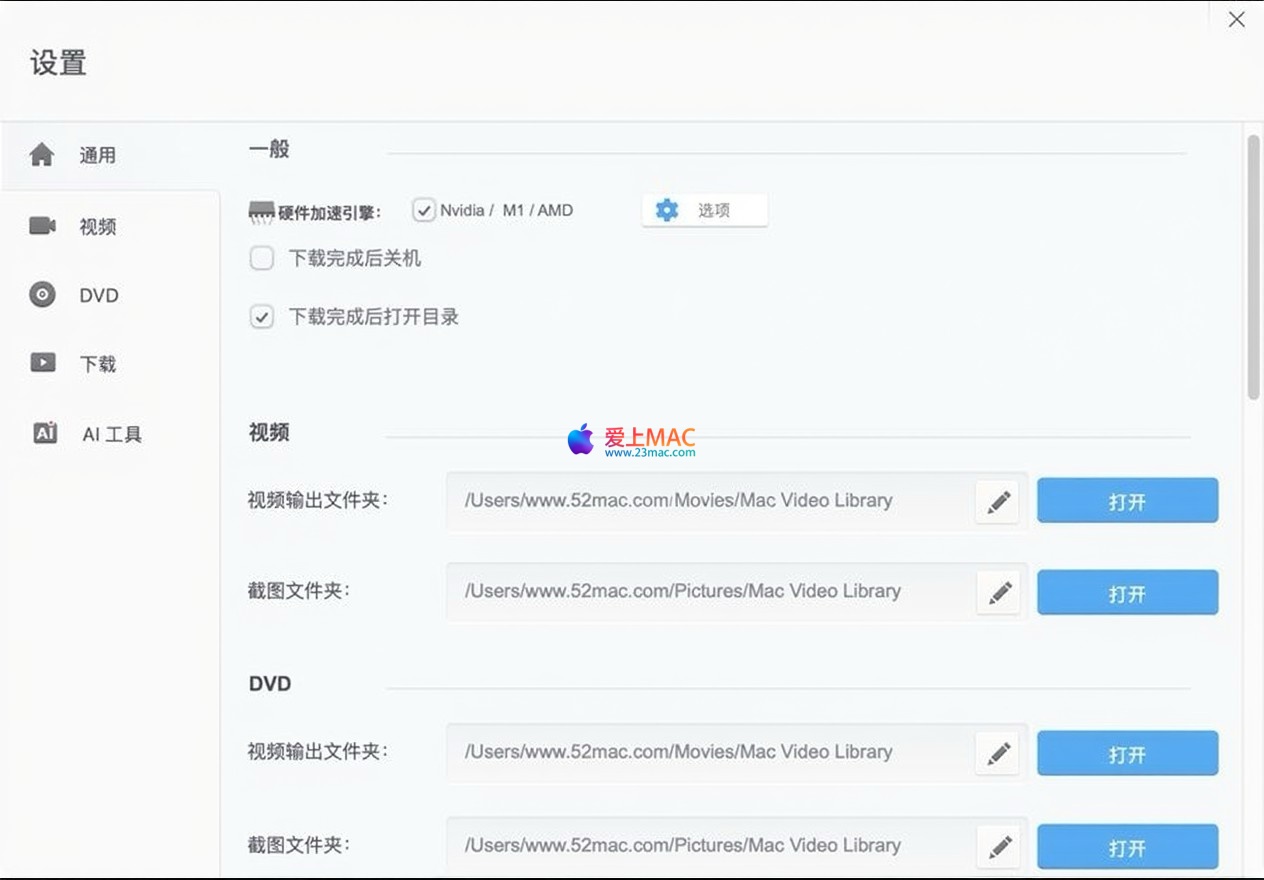Screen dimensions: 1264x880
Task: Uncheck 下载完成后打开目录 option
Action: [262, 317]
